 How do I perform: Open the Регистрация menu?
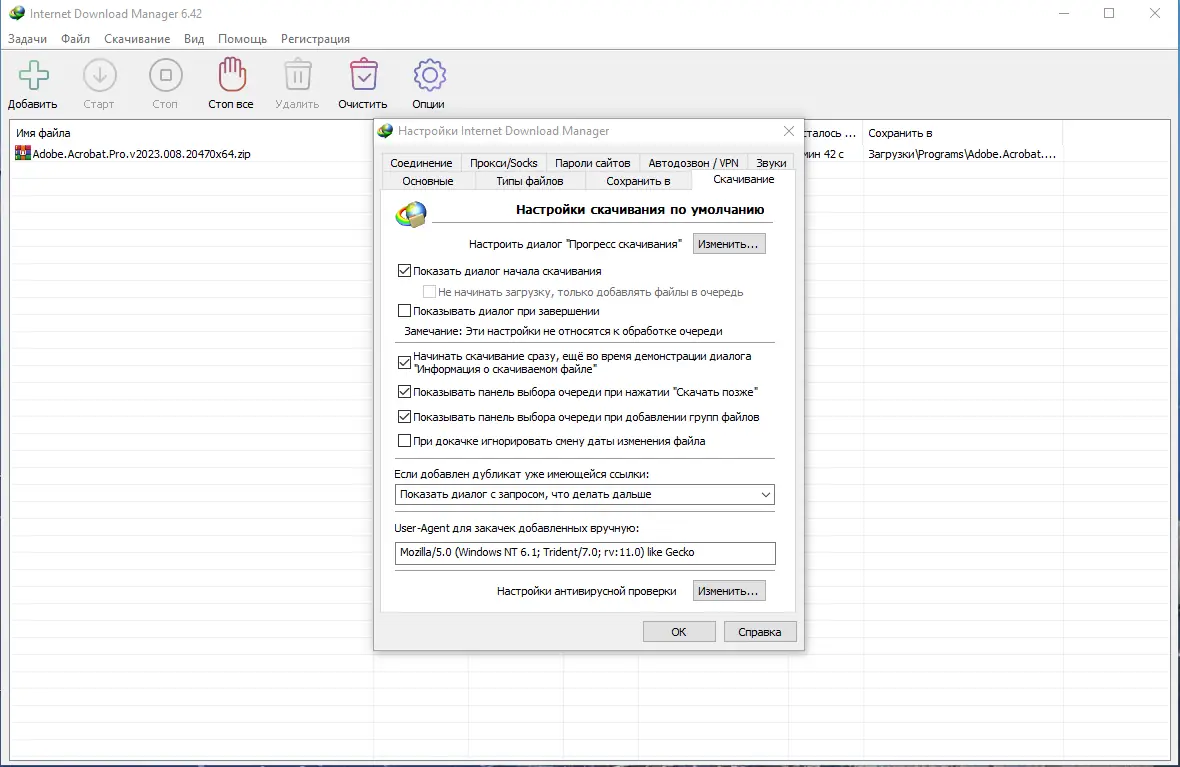click(x=315, y=39)
